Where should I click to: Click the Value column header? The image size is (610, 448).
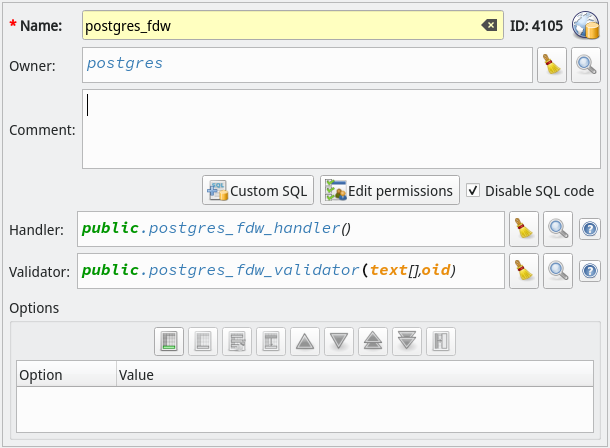pos(355,374)
